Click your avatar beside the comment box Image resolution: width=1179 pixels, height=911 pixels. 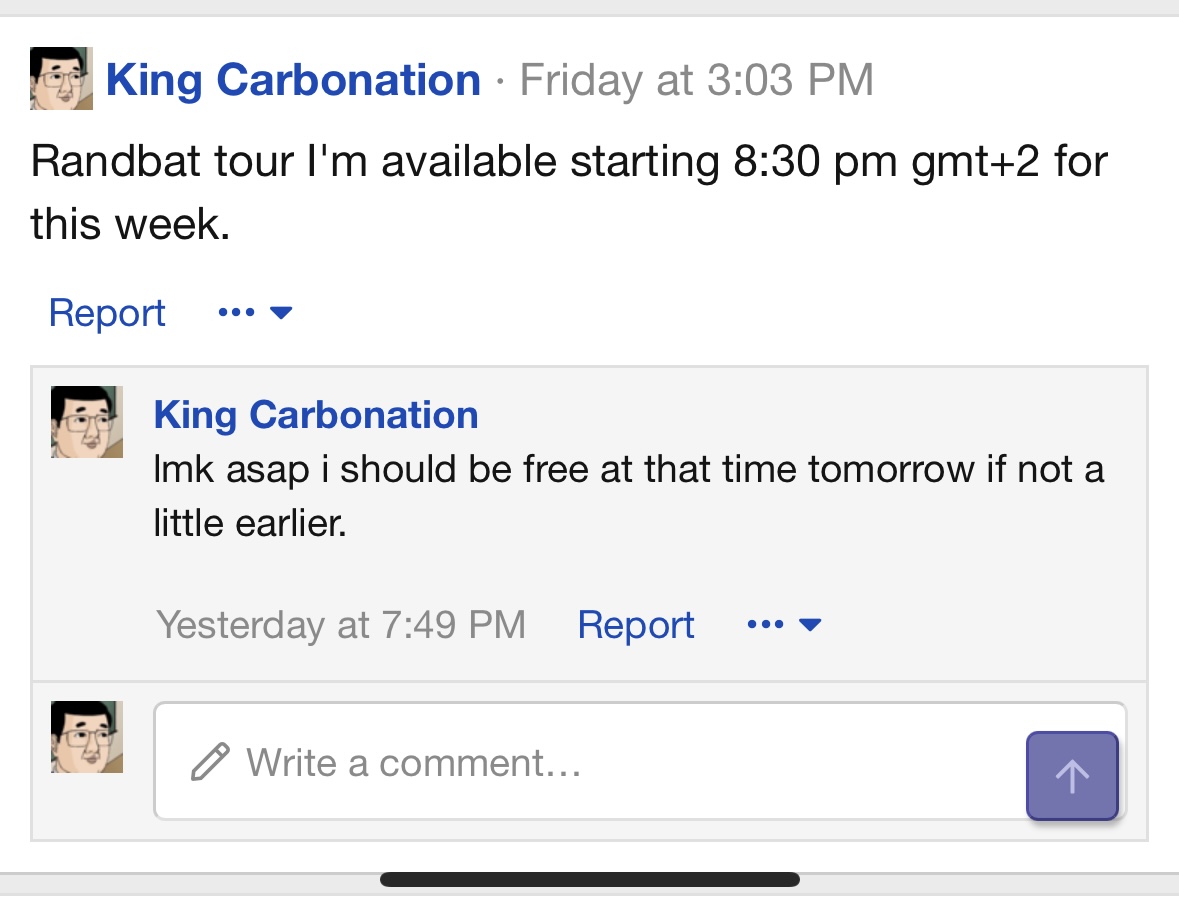click(87, 737)
